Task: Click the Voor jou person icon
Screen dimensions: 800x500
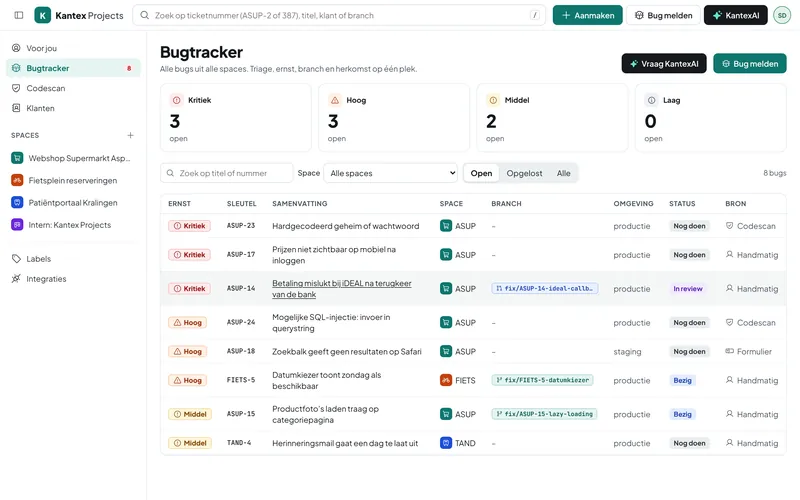Action: pyautogui.click(x=16, y=48)
